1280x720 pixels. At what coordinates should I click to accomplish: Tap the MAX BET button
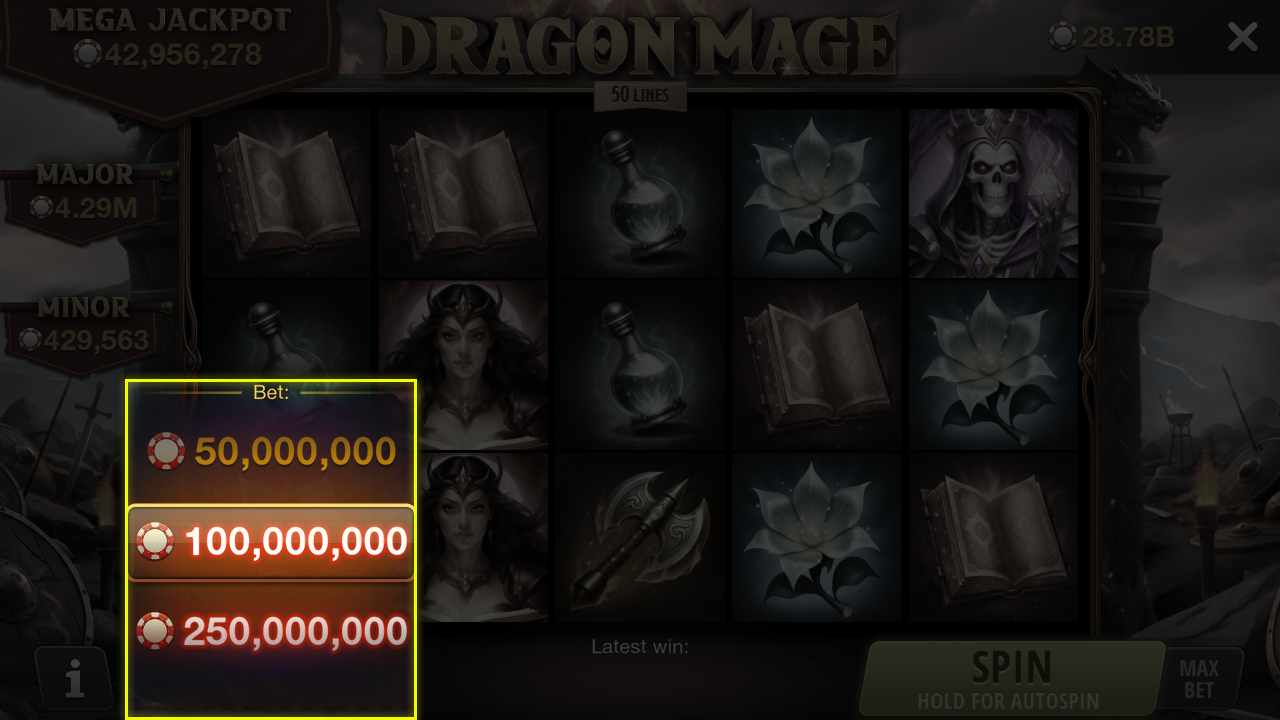pos(1198,680)
